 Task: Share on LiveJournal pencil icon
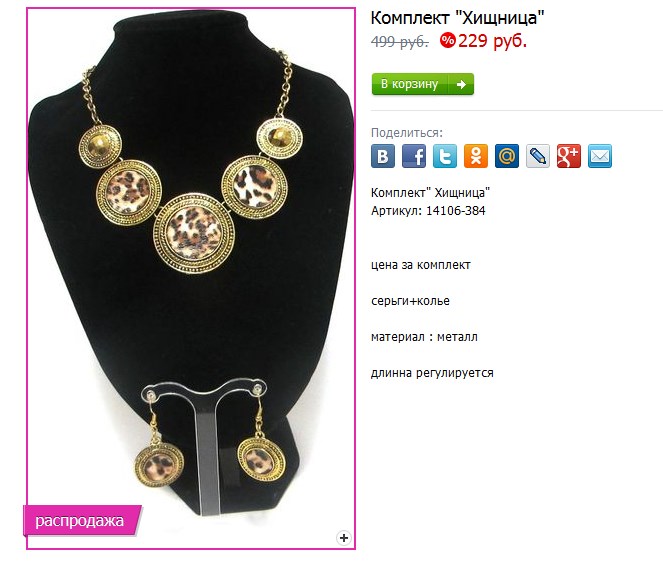(x=538, y=156)
